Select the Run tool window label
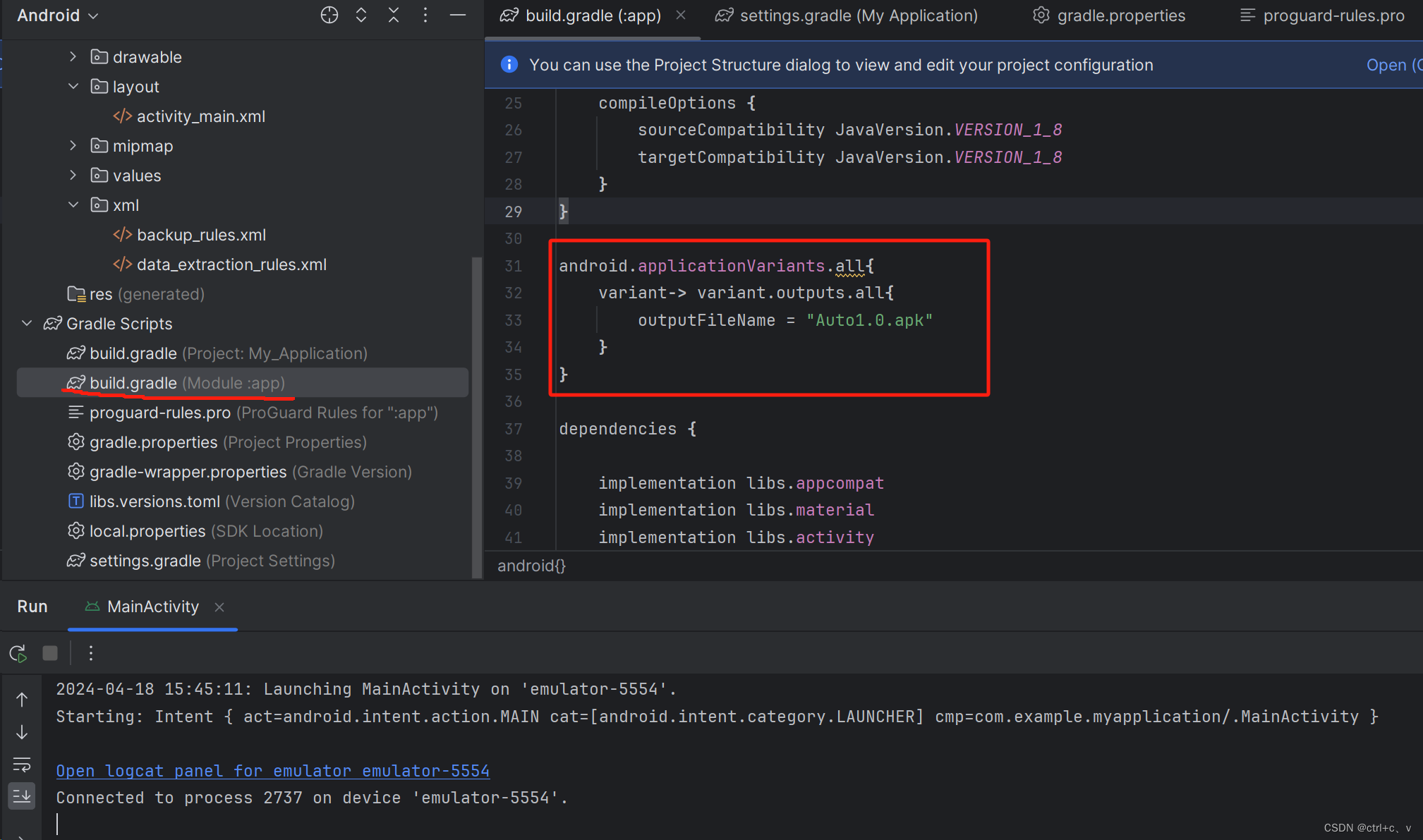 tap(32, 607)
